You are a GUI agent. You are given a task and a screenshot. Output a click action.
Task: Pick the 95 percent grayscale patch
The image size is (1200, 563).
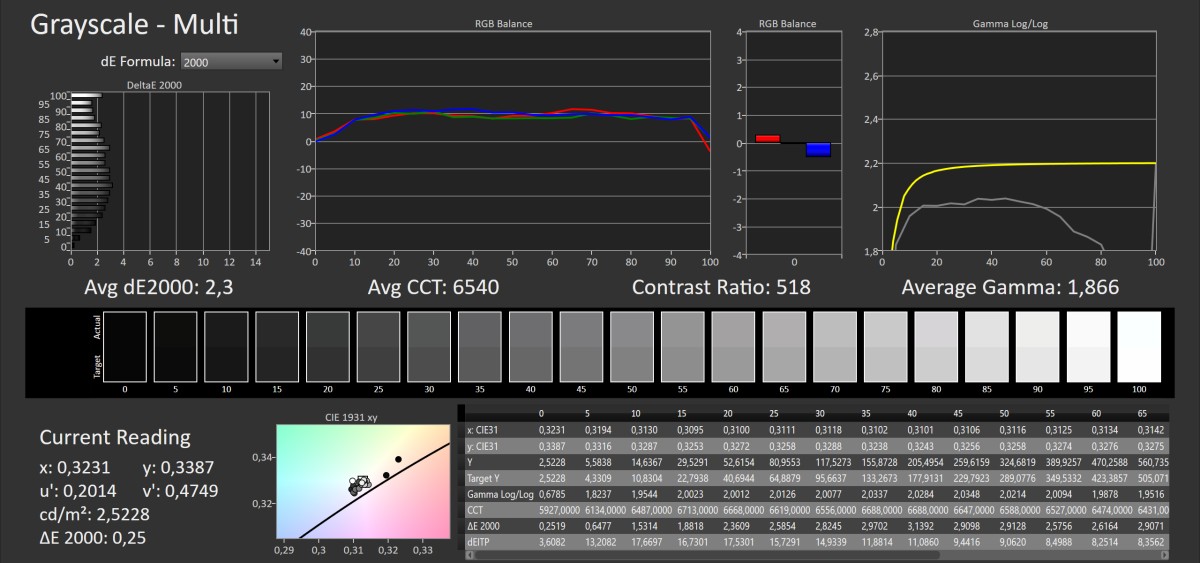[1088, 347]
